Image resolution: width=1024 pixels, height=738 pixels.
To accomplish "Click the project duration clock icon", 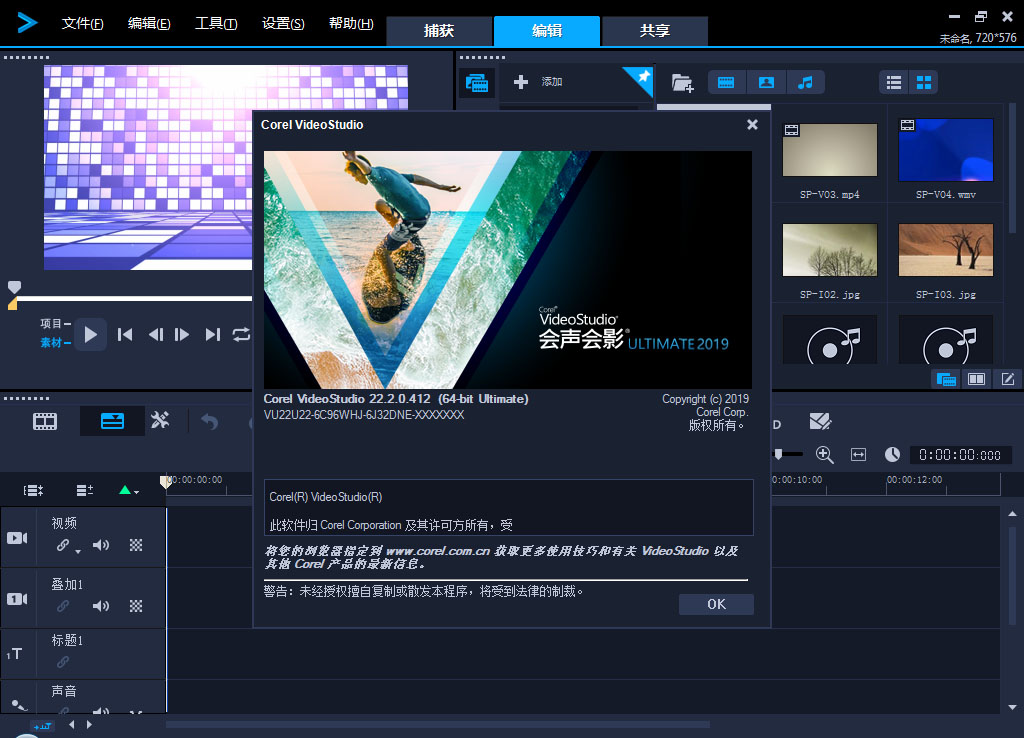I will point(892,455).
